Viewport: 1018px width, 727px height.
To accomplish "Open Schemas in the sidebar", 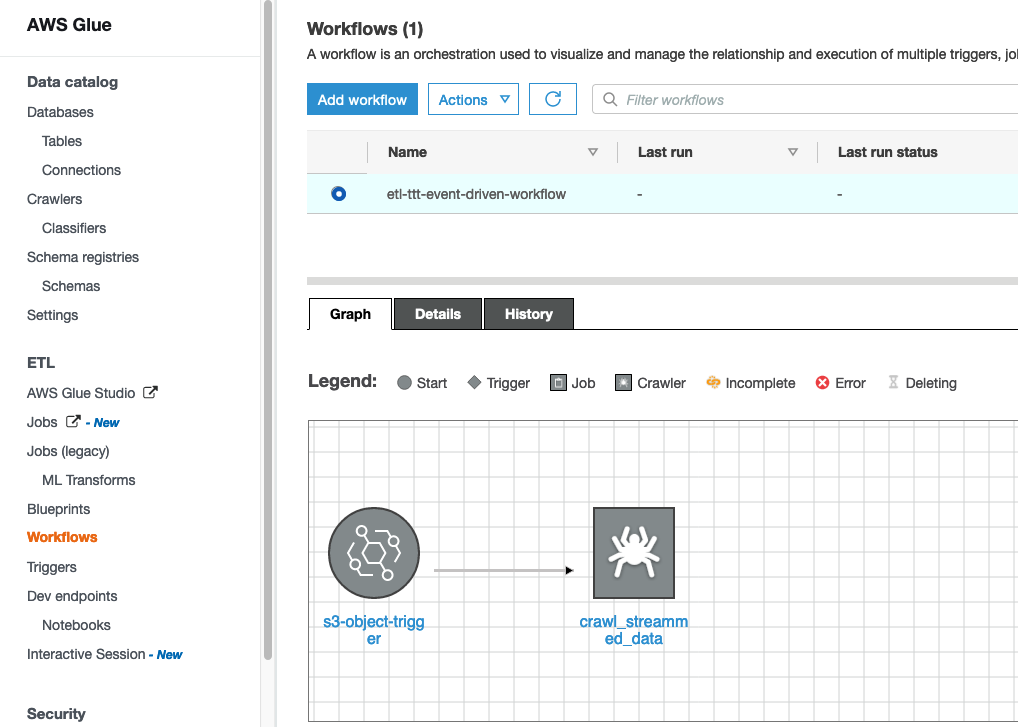I will (71, 286).
